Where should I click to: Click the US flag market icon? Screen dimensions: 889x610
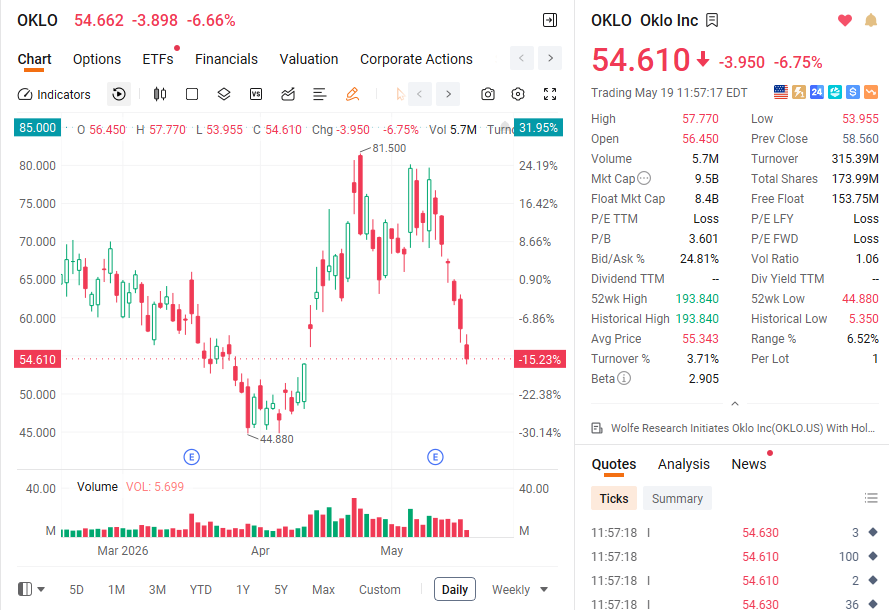coord(781,92)
